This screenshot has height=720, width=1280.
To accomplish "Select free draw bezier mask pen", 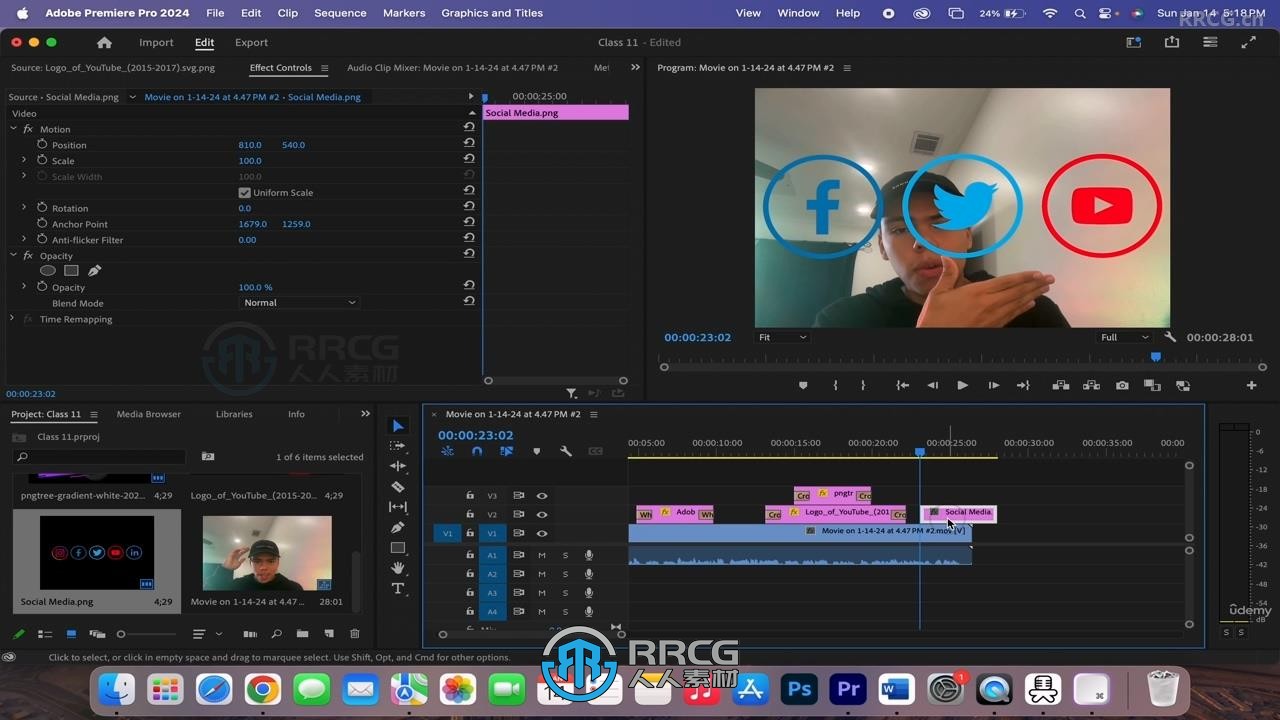I will click(x=95, y=271).
